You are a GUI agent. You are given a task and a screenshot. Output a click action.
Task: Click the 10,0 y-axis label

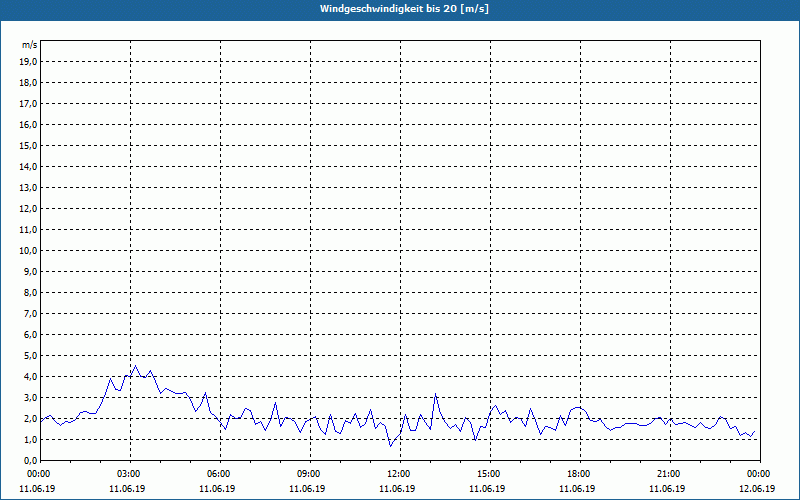point(28,251)
